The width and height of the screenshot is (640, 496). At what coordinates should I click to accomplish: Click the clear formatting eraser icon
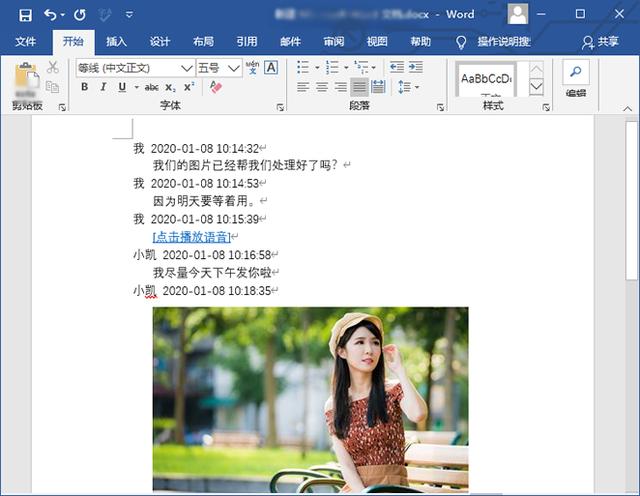tap(216, 88)
